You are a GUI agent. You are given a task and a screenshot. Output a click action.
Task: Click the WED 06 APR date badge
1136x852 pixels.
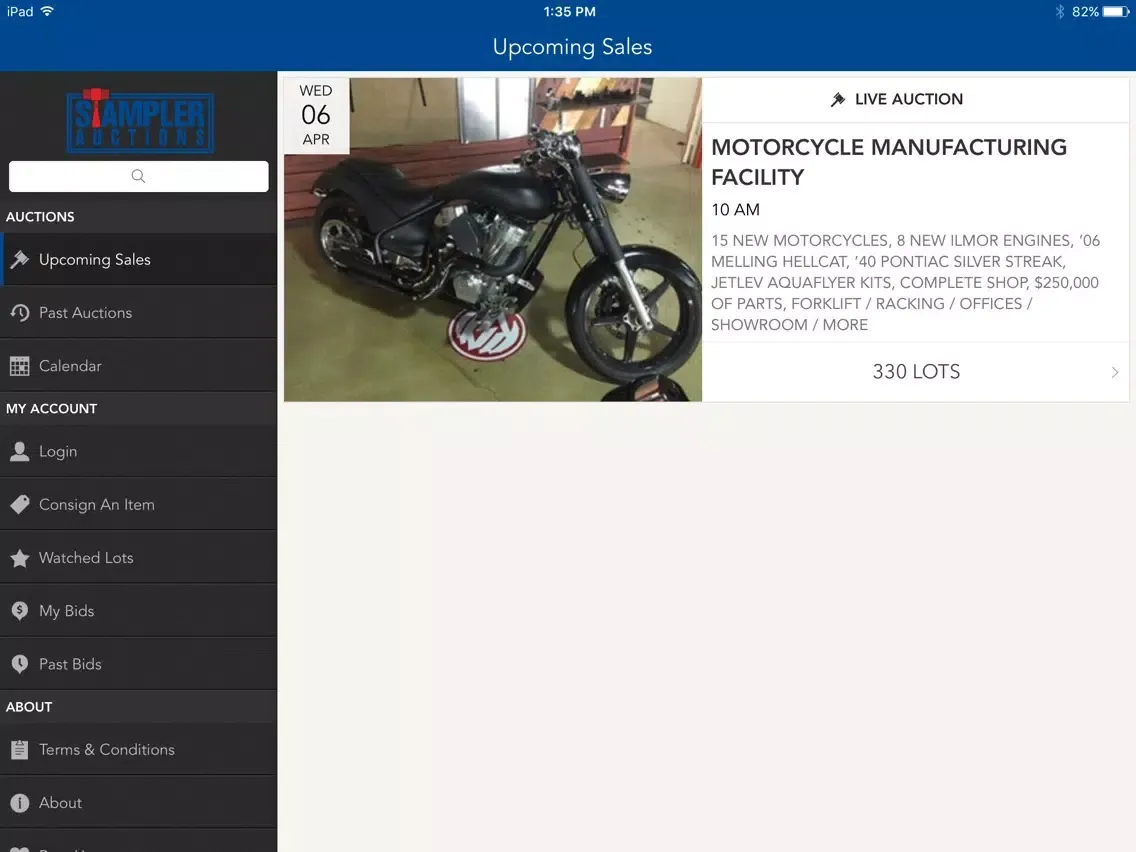[x=316, y=115]
